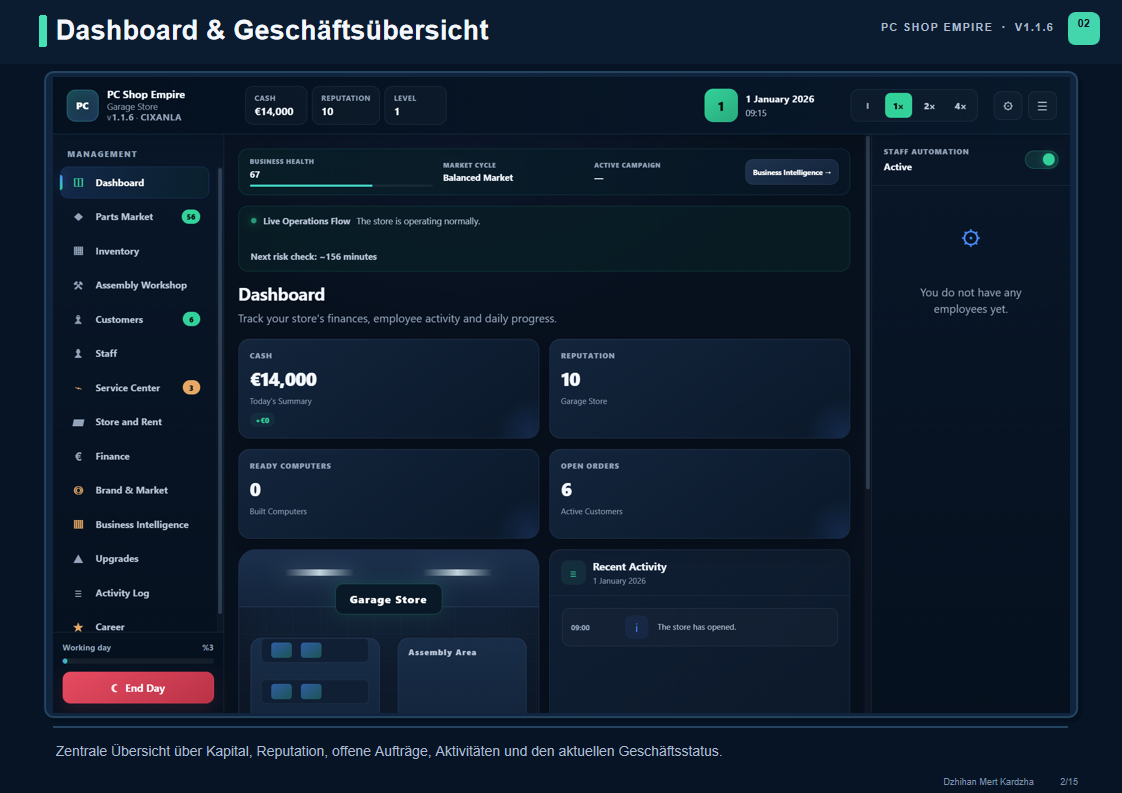Click the PC logo icon in header
The height and width of the screenshot is (793, 1122).
point(82,106)
